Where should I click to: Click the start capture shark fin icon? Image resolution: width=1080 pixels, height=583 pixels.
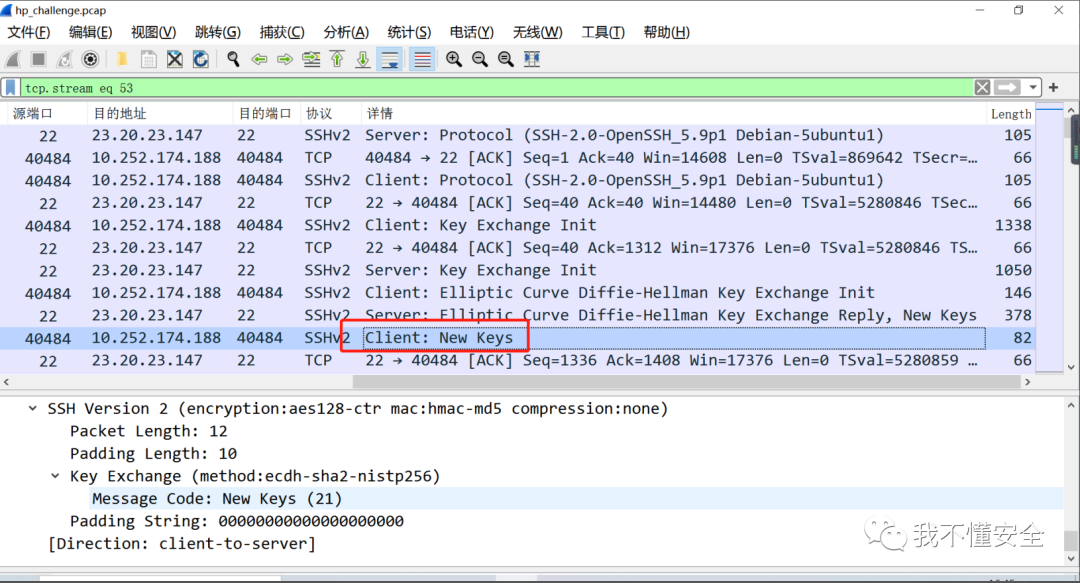pos(13,59)
